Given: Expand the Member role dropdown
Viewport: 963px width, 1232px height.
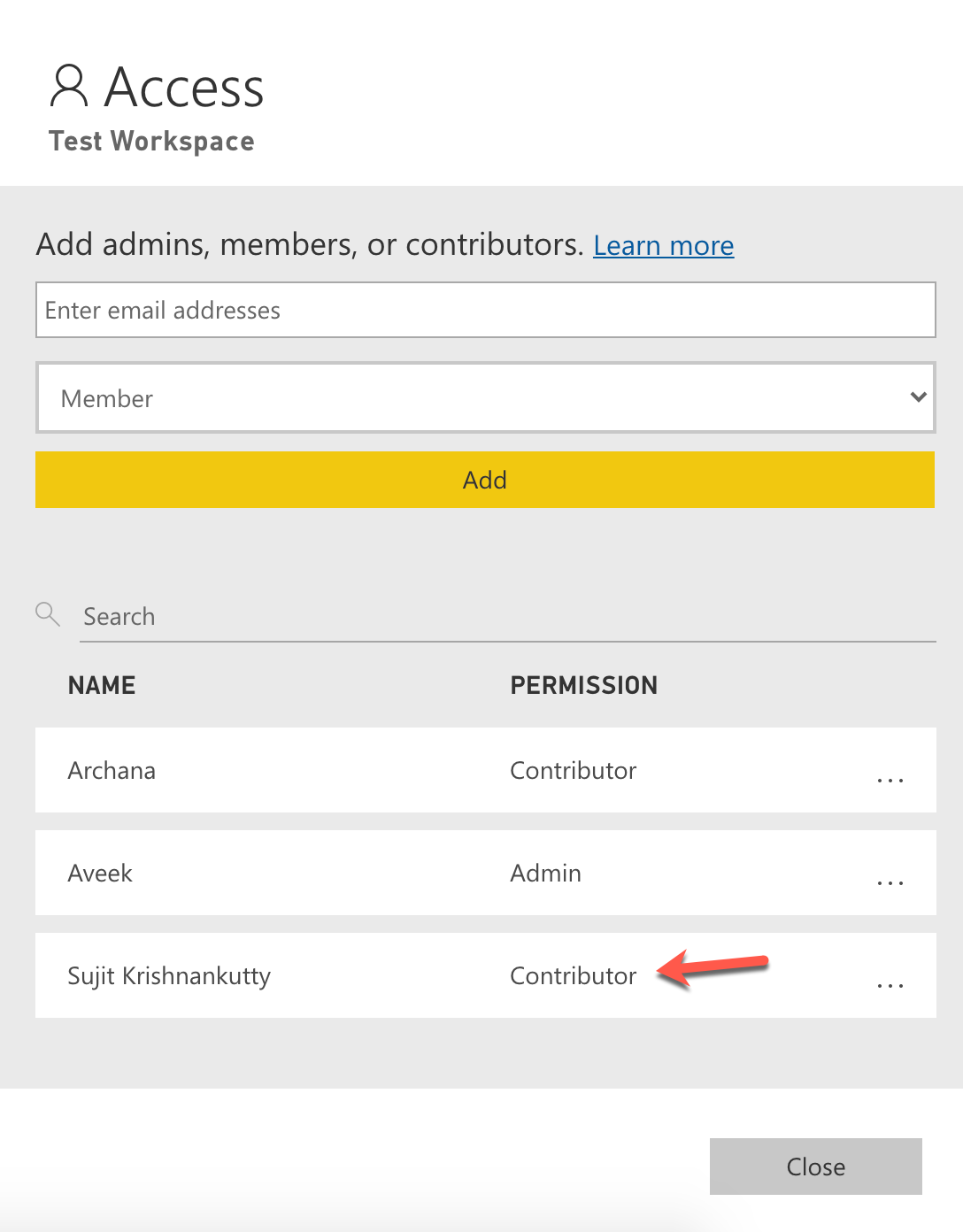Looking at the screenshot, I should pos(485,398).
